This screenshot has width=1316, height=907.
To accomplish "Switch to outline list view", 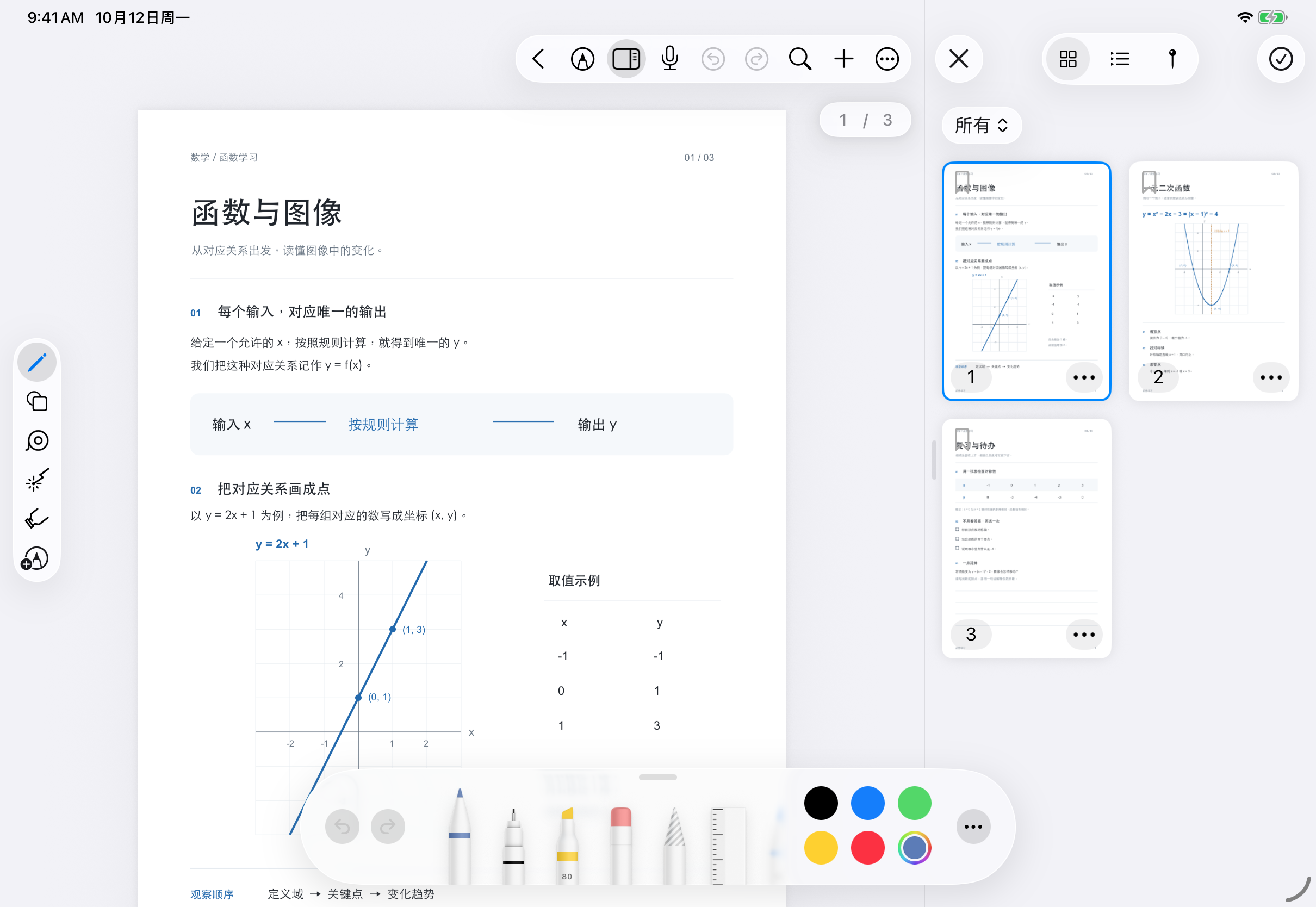I will pos(1120,59).
